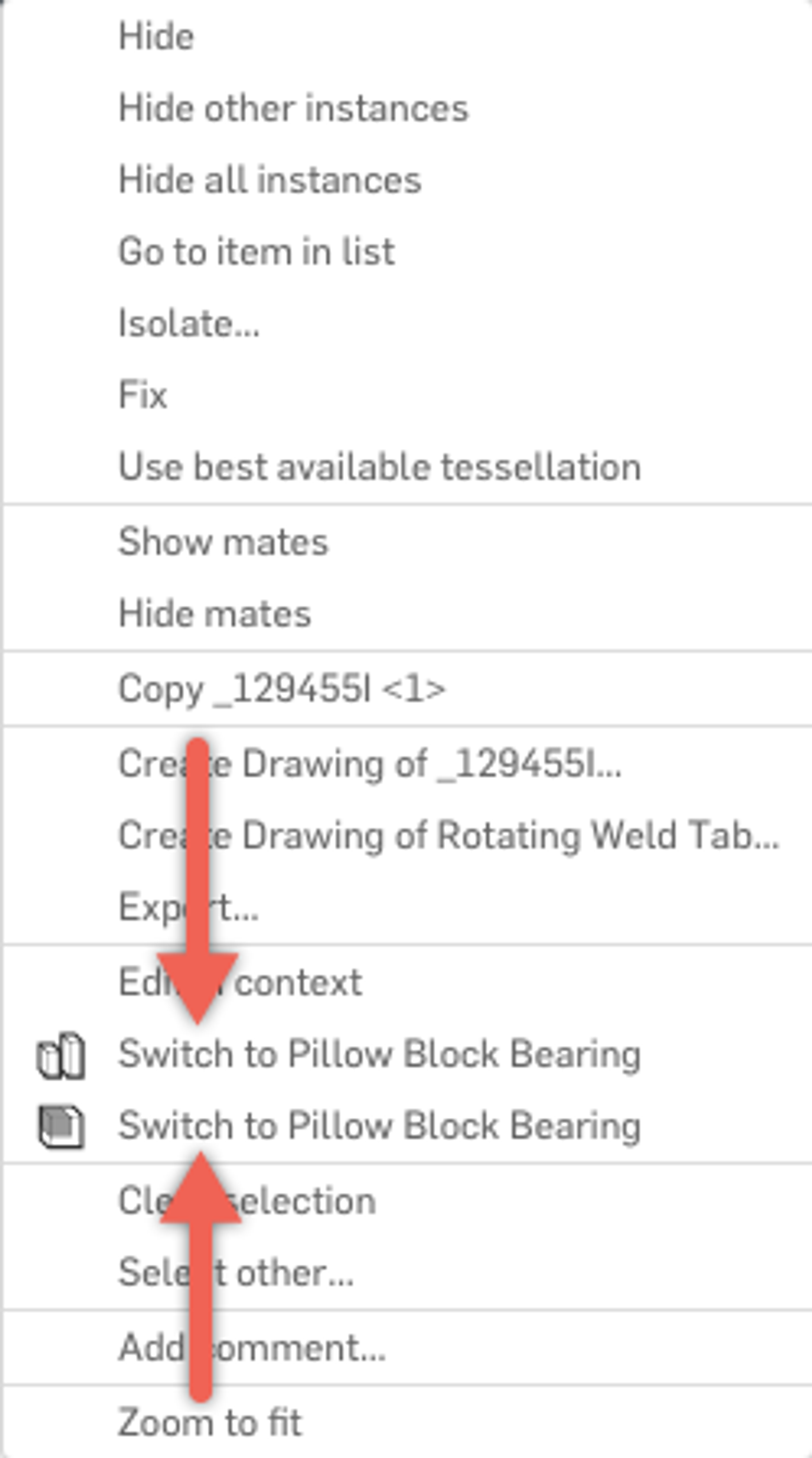Clear the current selection
812x1458 pixels.
(246, 1199)
